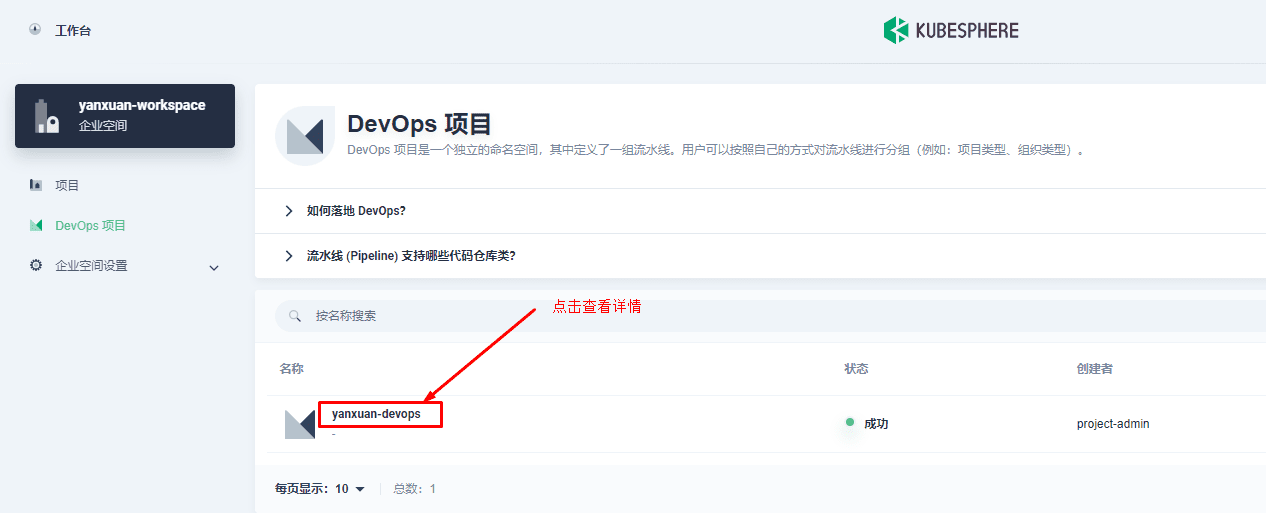Click the yanxuan-workspace enterprise icon
The image size is (1266, 513).
(47, 116)
